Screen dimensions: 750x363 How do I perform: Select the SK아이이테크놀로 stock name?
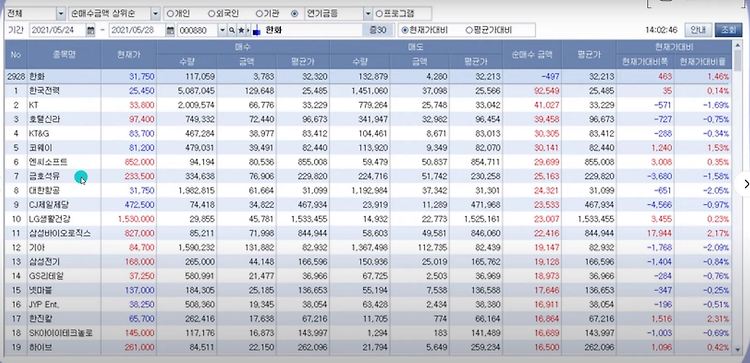tap(60, 333)
